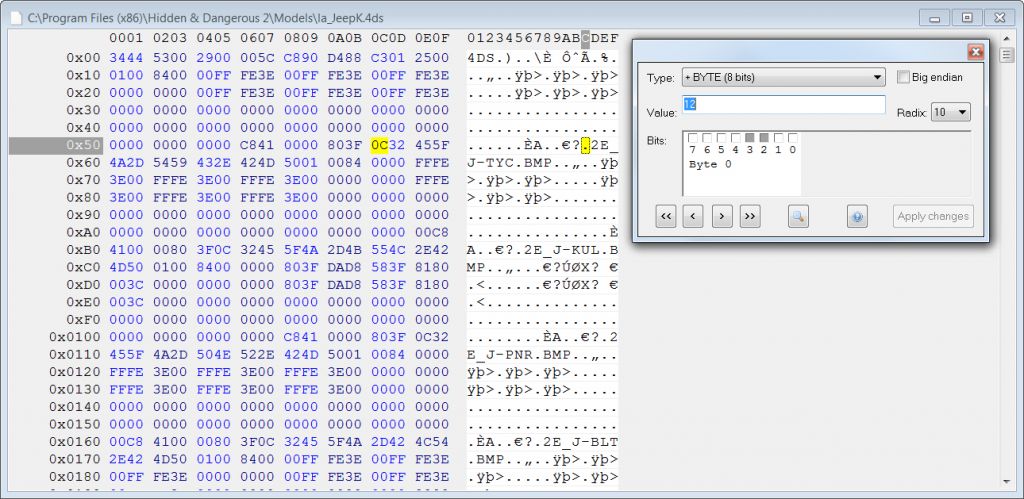
Task: Toggle bit 3 checkbox
Action: (x=750, y=138)
